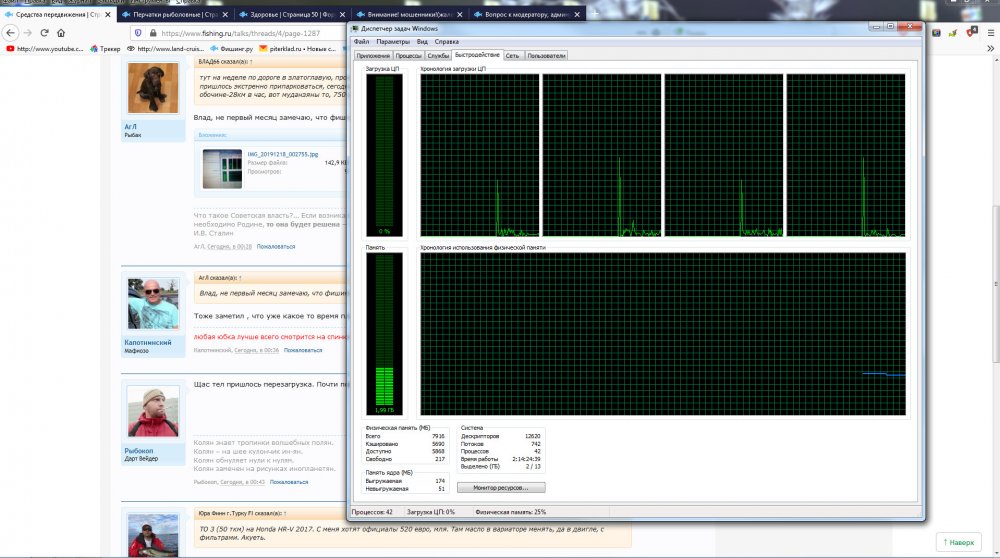Click the first CPU core history graph
1000x558 pixels.
[x=480, y=155]
